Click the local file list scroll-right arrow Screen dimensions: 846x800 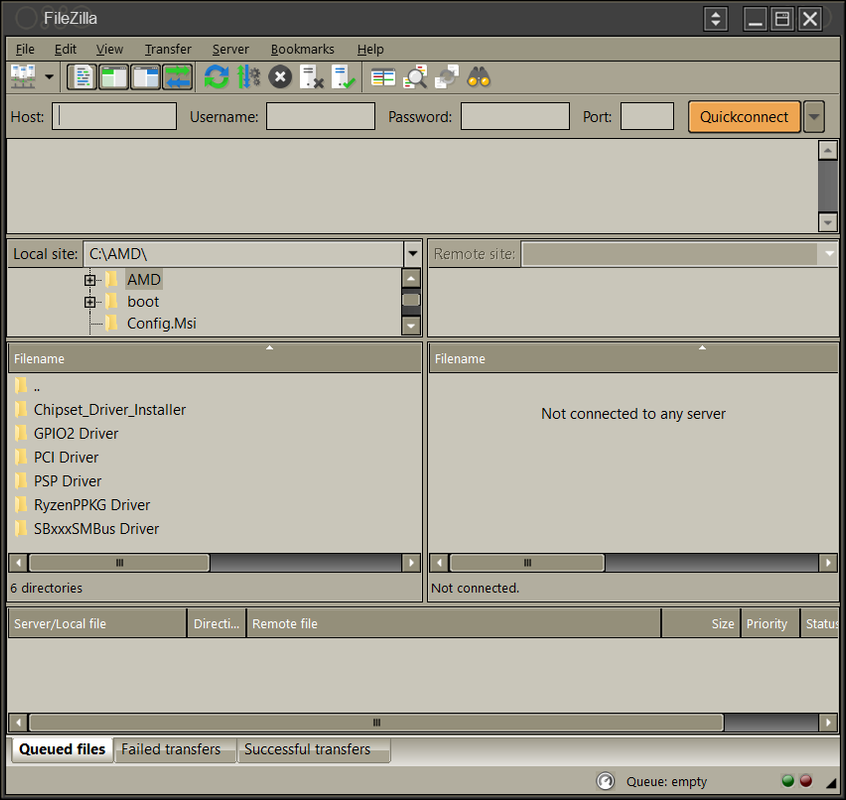tap(412, 563)
